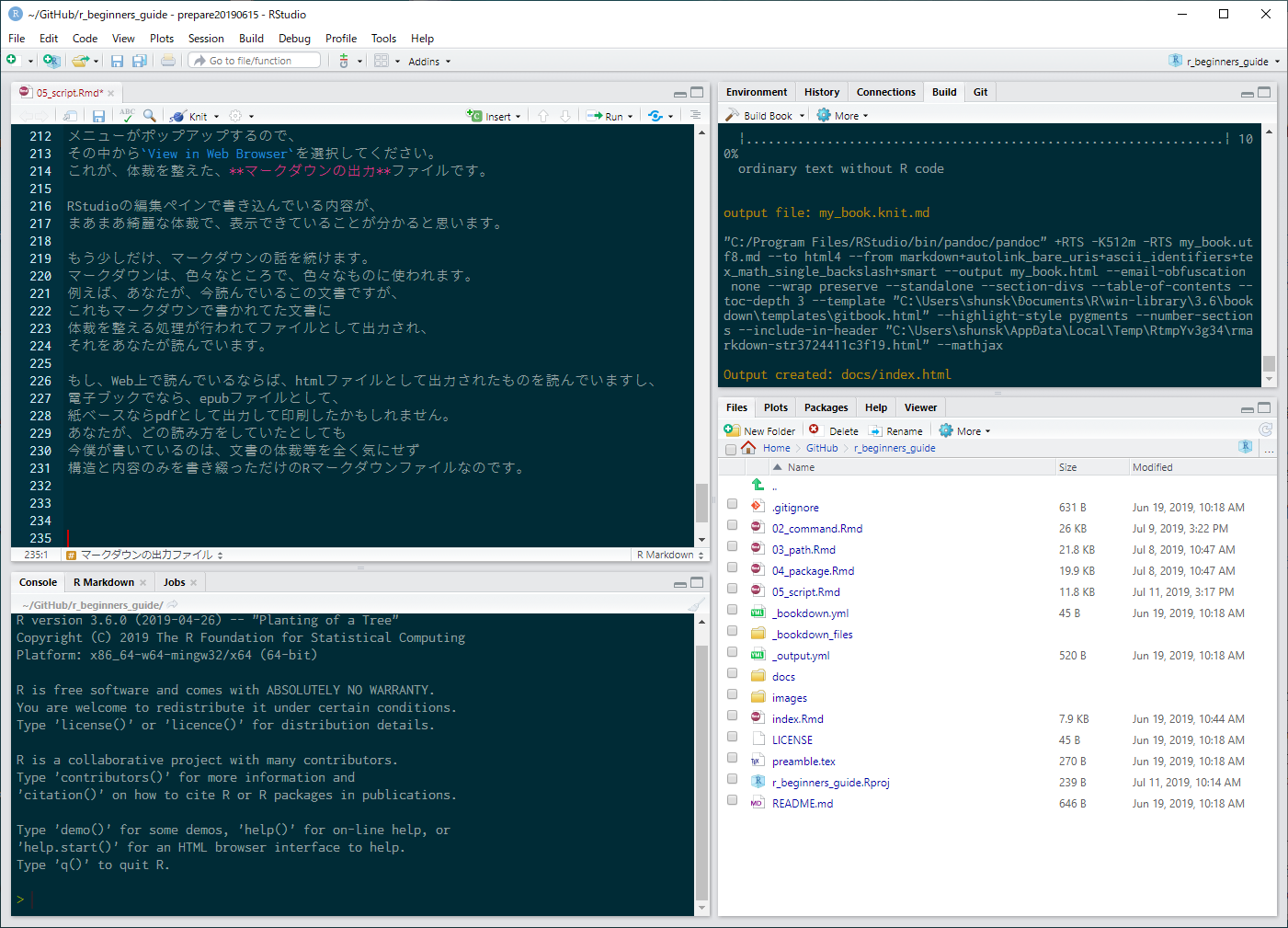Click the Create a project icon

(x=51, y=61)
